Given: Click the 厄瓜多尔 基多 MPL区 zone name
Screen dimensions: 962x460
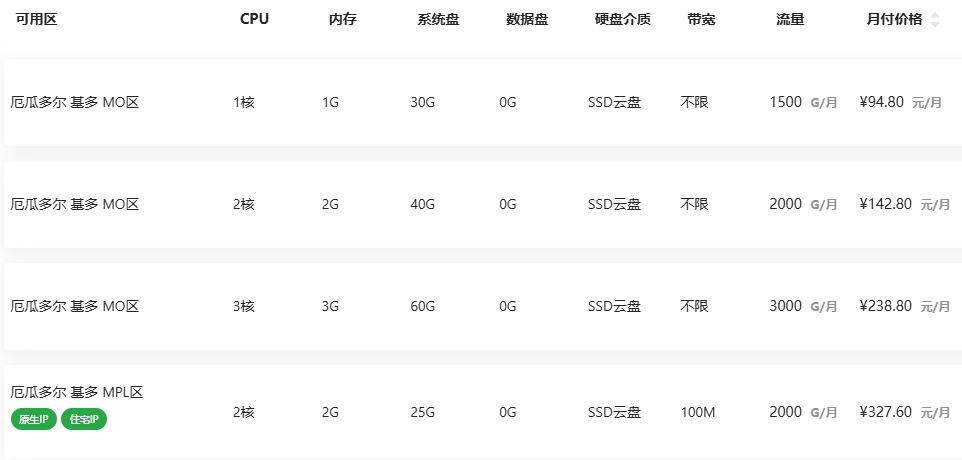Looking at the screenshot, I should click(x=77, y=392).
